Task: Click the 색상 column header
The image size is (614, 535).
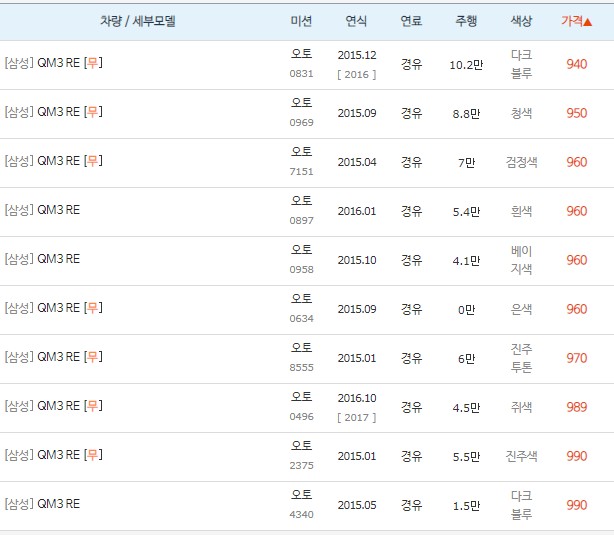Action: point(521,21)
